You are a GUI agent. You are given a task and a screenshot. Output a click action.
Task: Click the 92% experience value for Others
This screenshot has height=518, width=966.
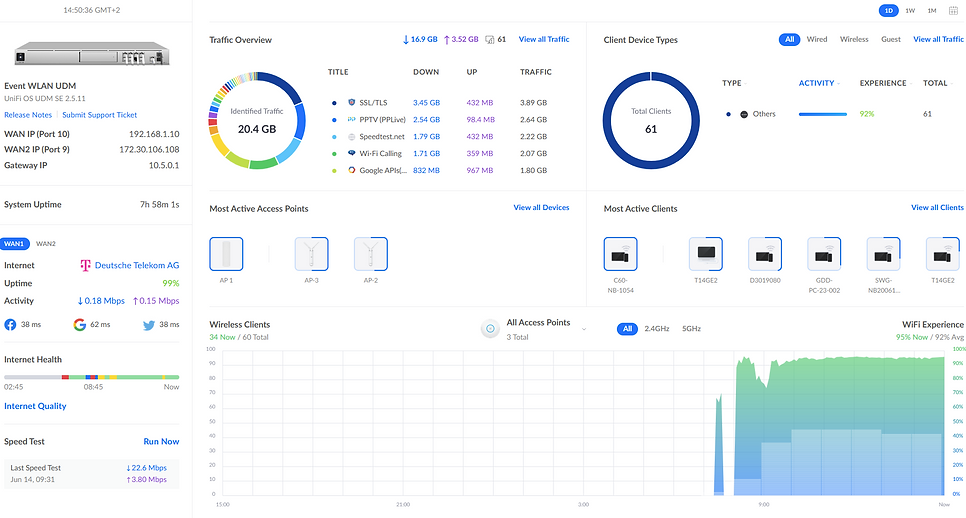(867, 114)
